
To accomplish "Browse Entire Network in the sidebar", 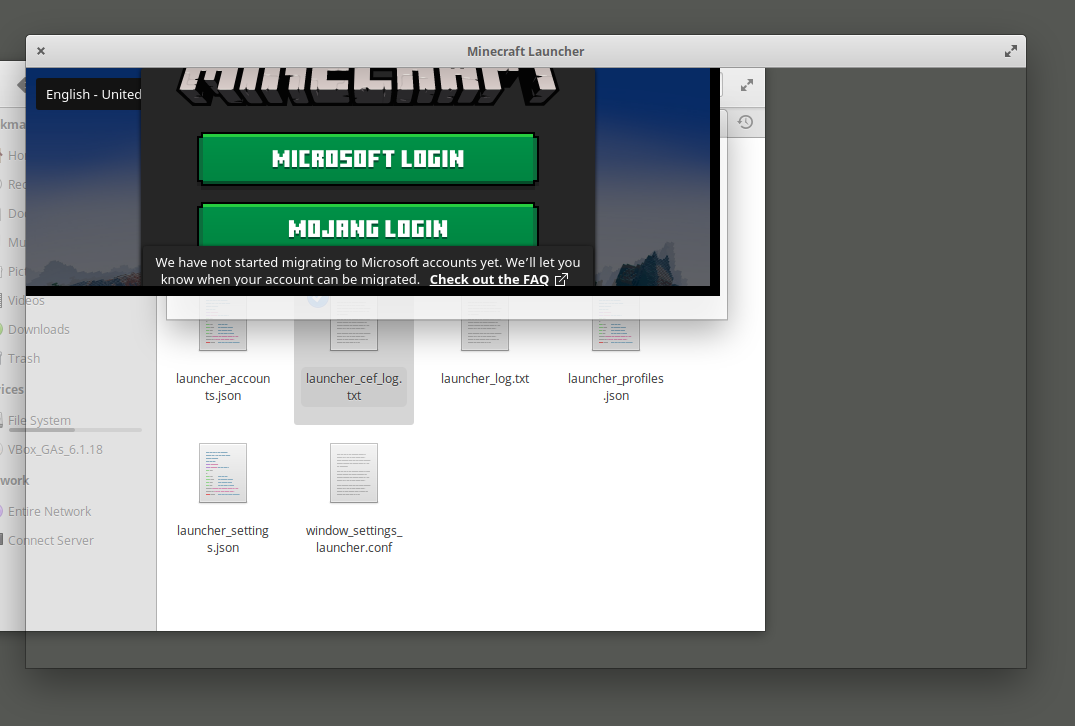I will [49, 511].
